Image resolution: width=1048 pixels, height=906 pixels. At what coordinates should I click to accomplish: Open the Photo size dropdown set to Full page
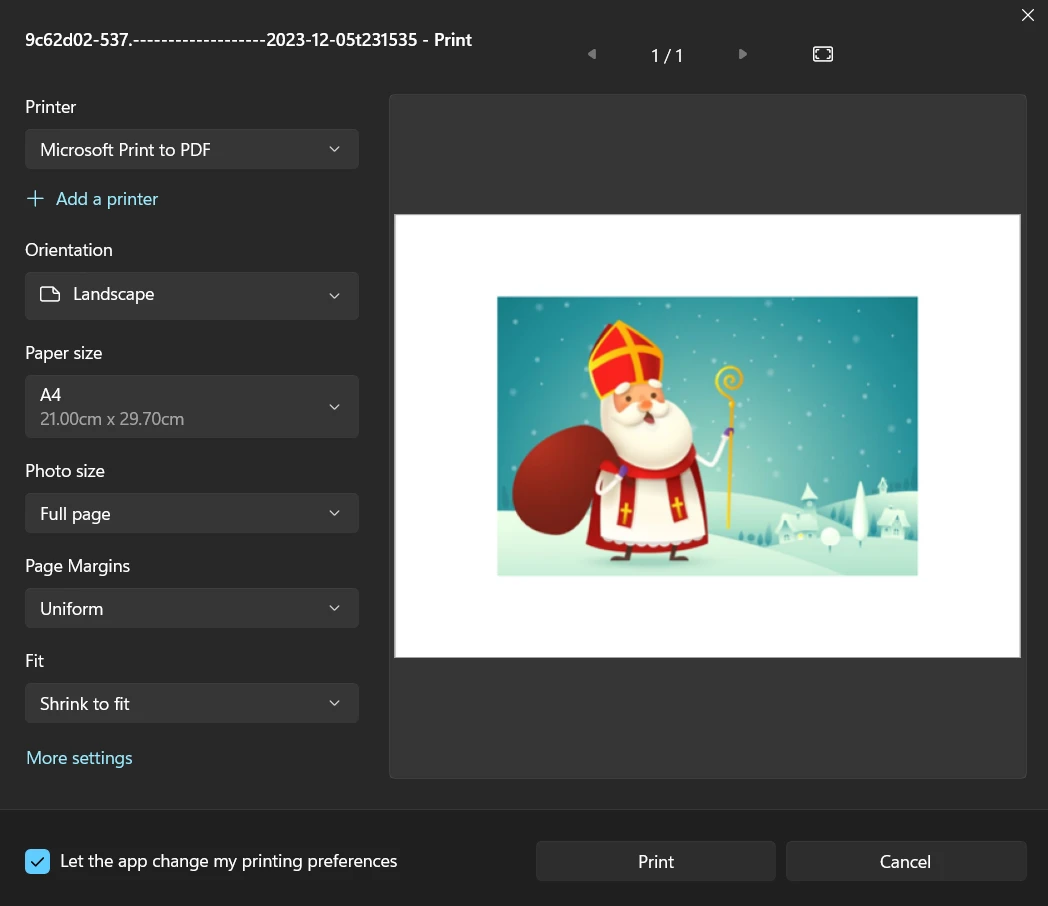[191, 514]
